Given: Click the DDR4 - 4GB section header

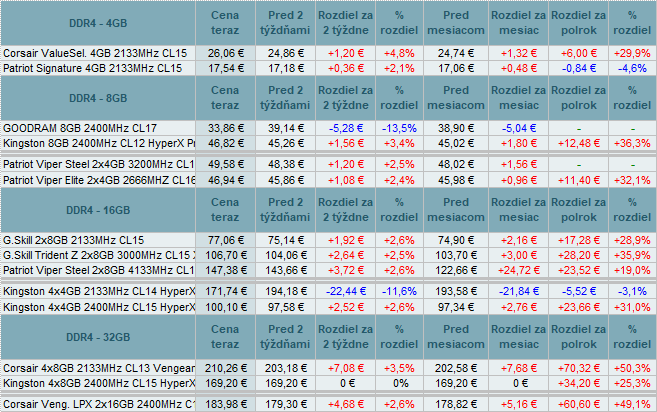Looking at the screenshot, I should 100,23.
